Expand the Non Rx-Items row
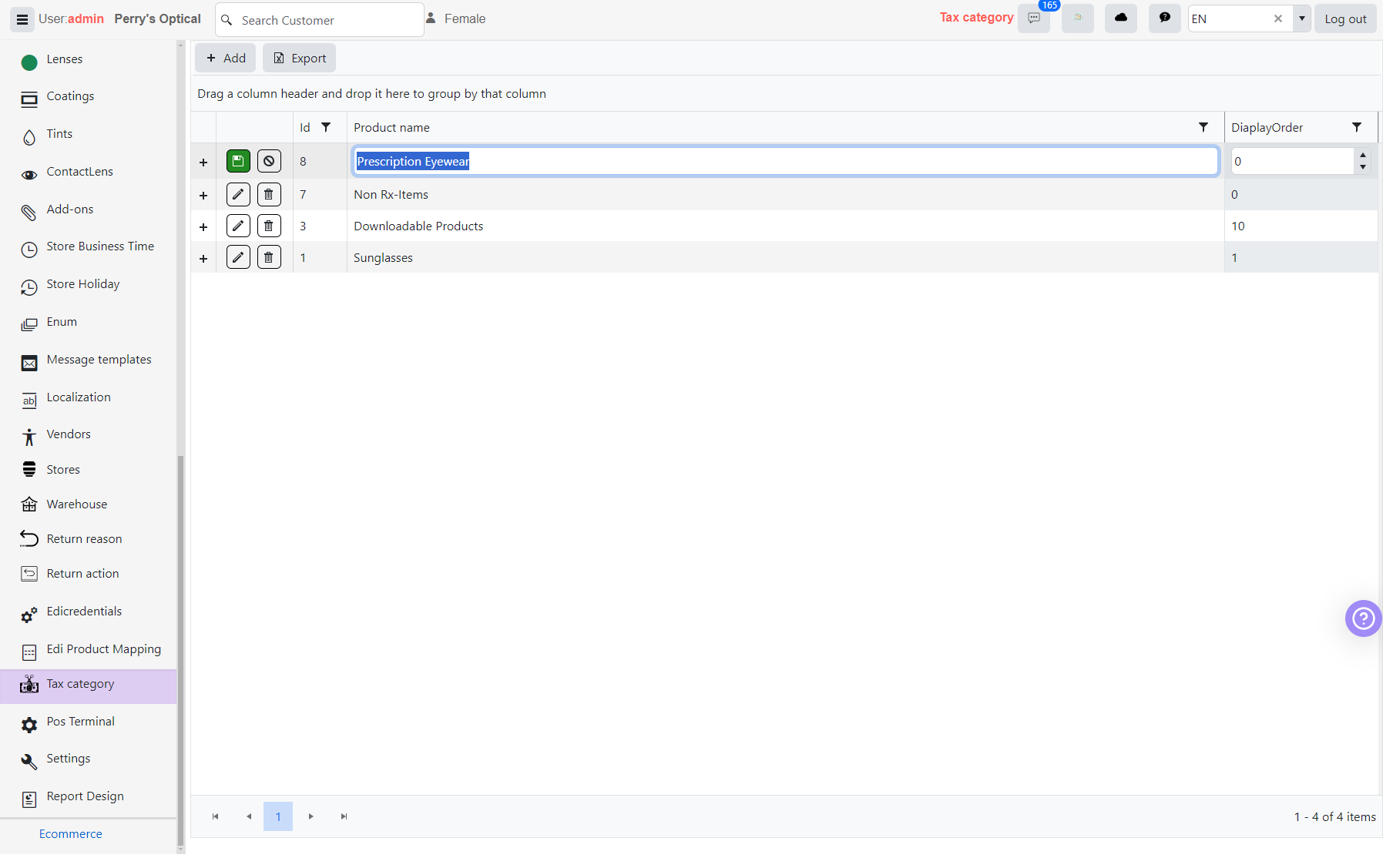Viewport: 1383px width, 868px height. 203,196
